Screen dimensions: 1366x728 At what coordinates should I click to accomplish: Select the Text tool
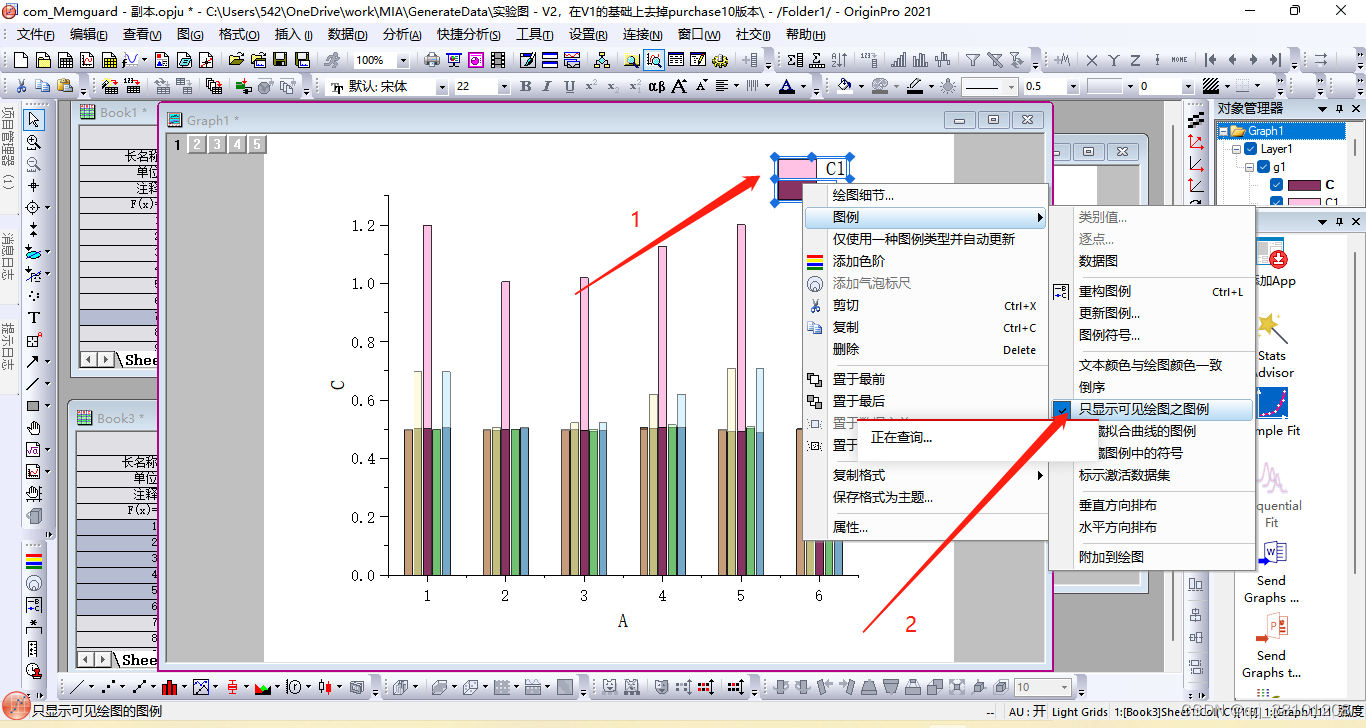click(34, 318)
